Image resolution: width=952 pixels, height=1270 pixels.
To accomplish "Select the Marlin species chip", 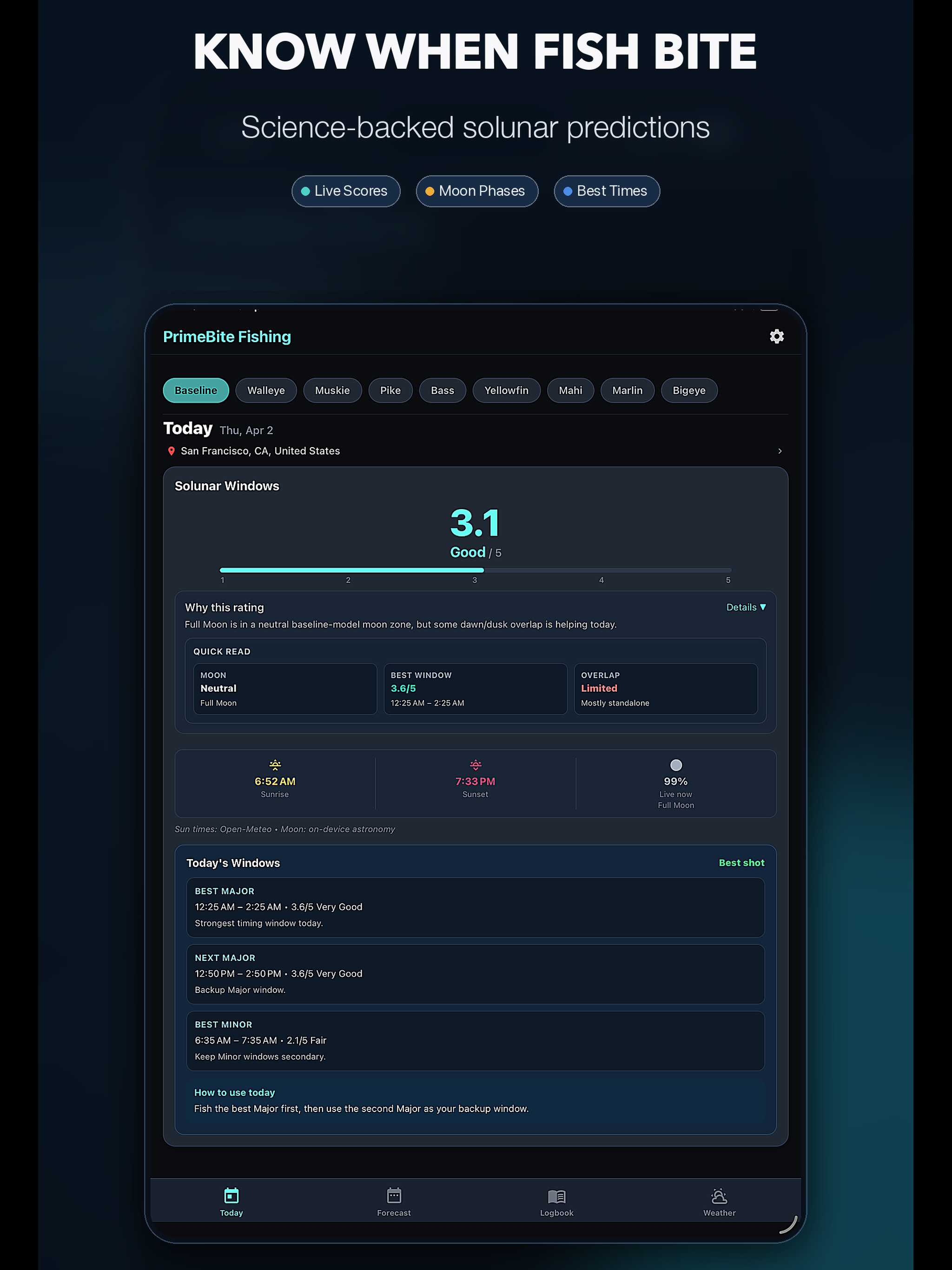I will click(x=628, y=390).
